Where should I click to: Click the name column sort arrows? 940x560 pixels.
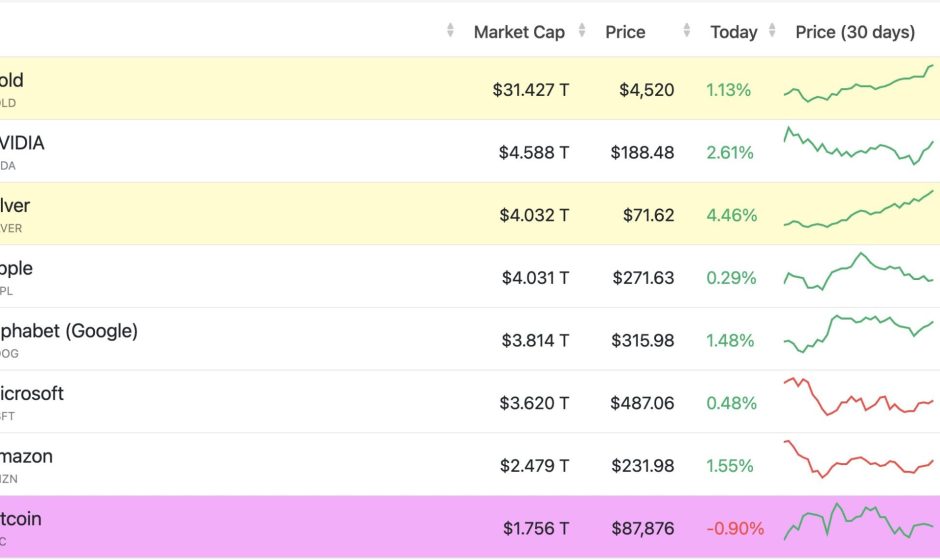[x=450, y=32]
